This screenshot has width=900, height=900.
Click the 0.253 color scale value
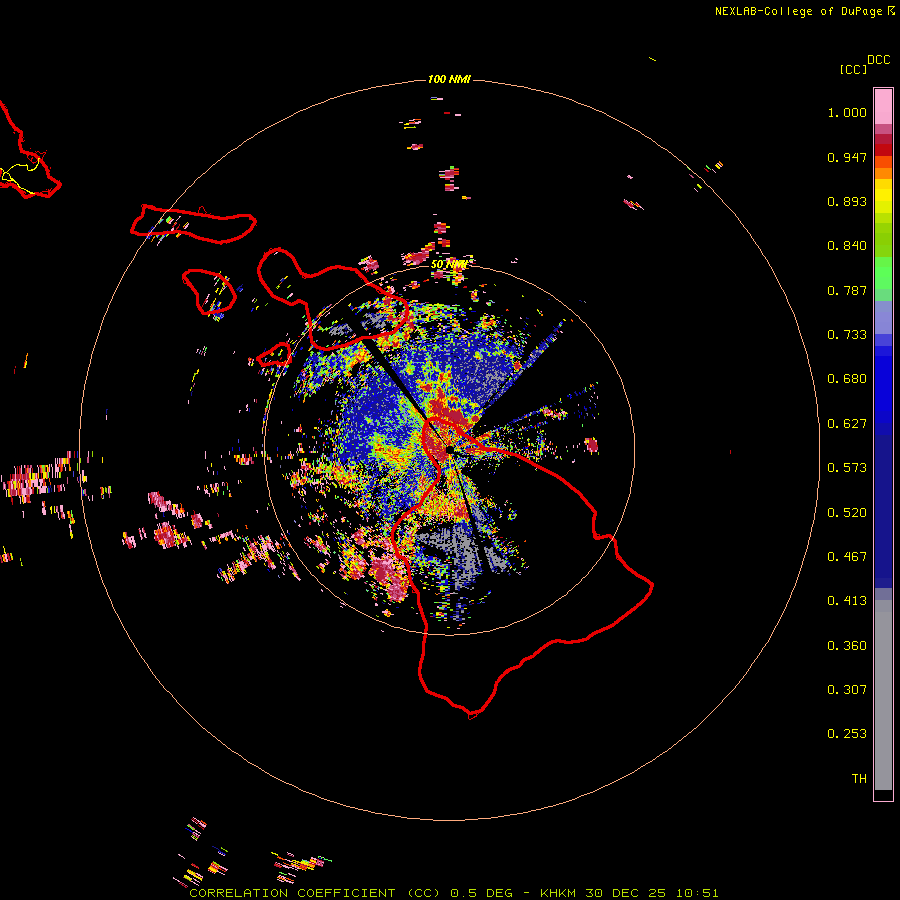pyautogui.click(x=847, y=734)
